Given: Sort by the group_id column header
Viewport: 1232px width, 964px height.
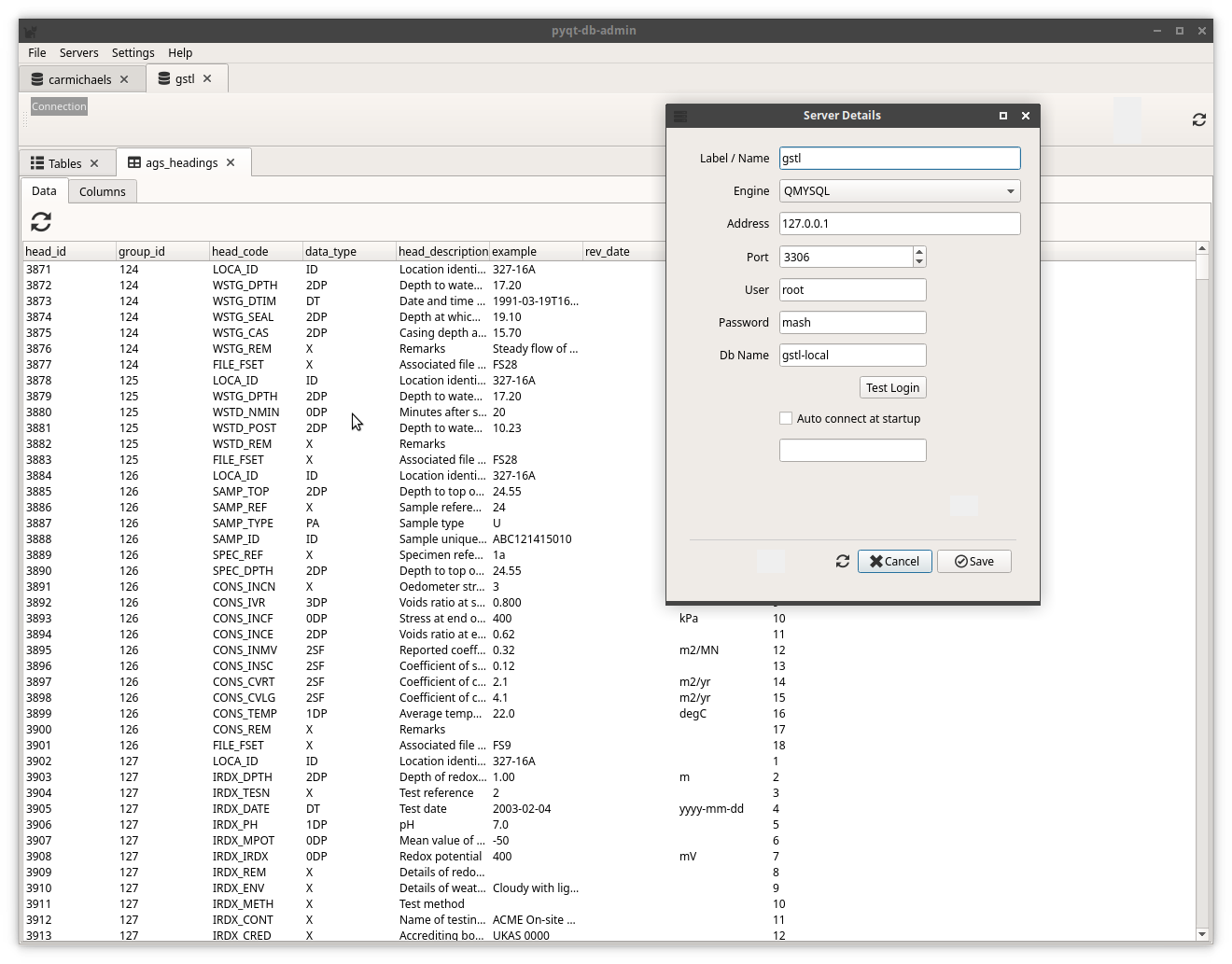Looking at the screenshot, I should coord(163,251).
